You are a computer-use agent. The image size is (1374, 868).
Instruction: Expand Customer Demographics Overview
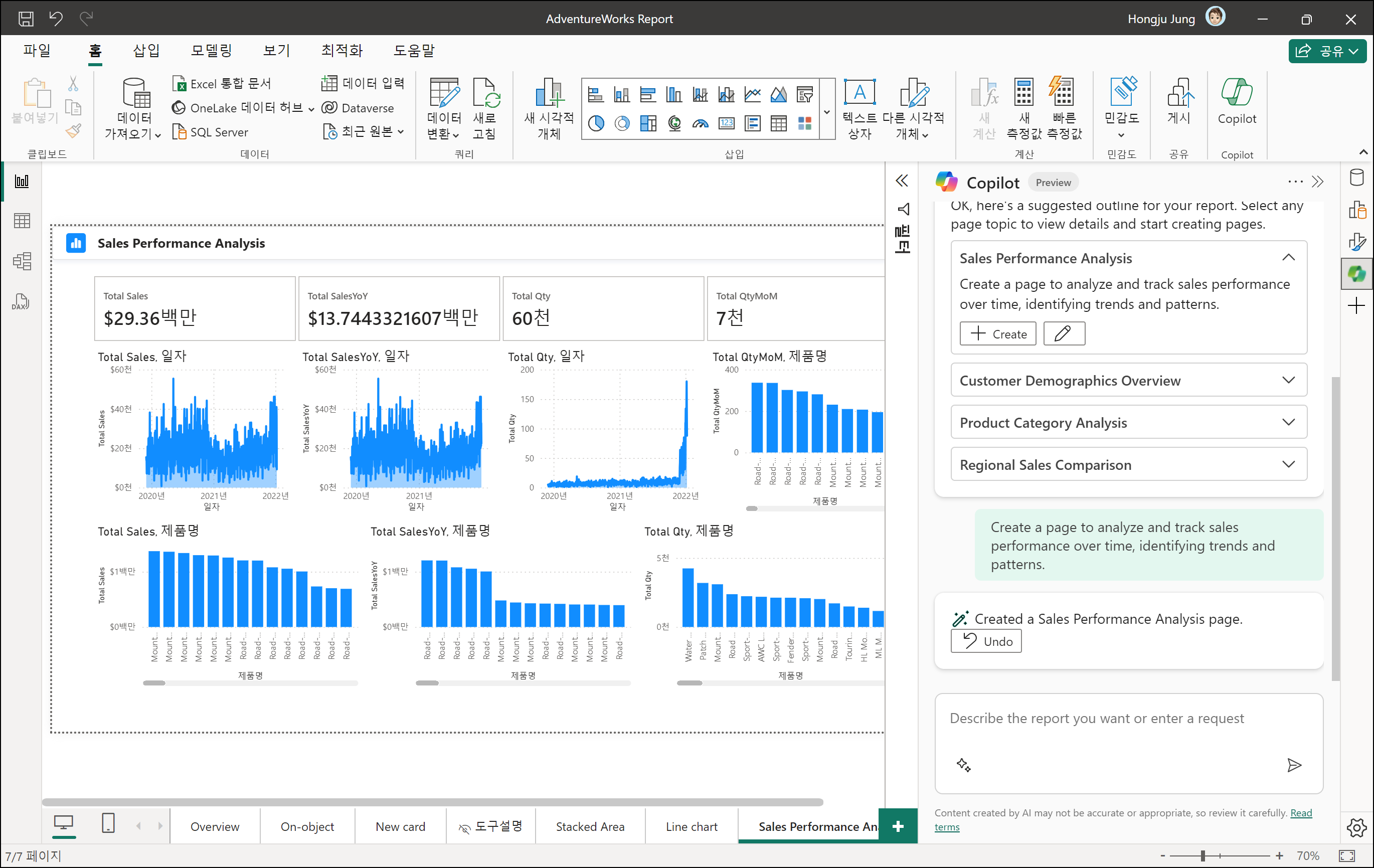(1288, 380)
